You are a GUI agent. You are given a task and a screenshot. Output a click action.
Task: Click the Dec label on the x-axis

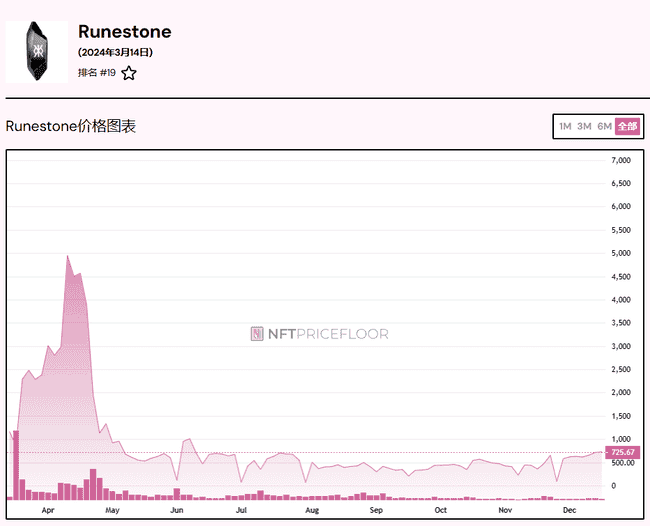pyautogui.click(x=569, y=509)
